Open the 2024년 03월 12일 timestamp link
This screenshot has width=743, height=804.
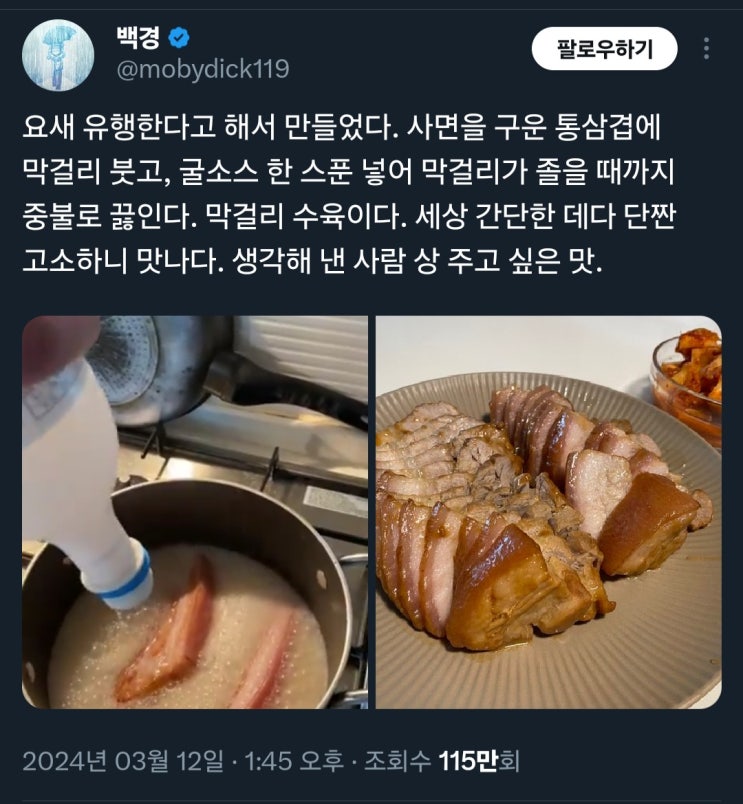(x=123, y=761)
